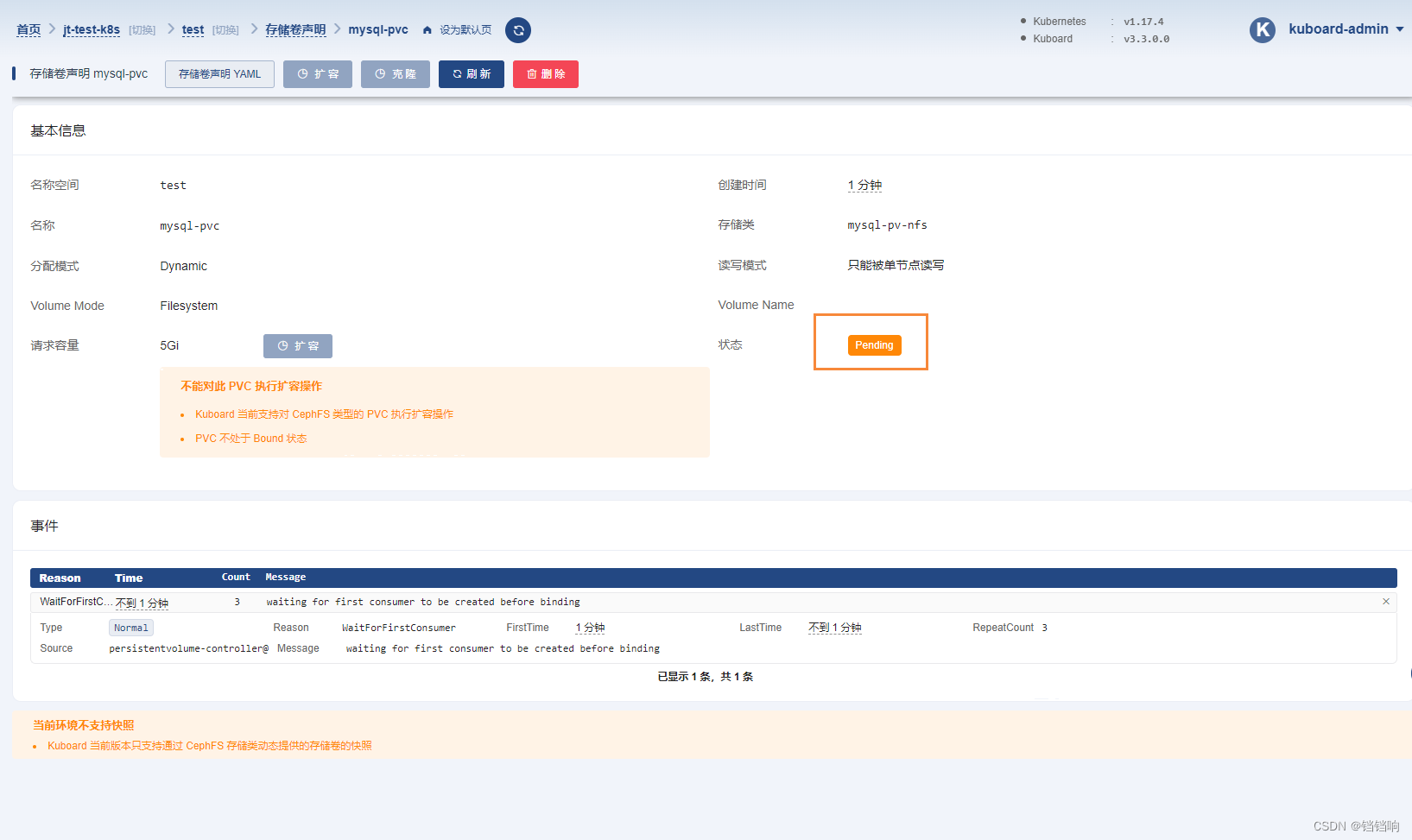Click the Count column header
This screenshot has width=1412, height=840.
(x=236, y=578)
